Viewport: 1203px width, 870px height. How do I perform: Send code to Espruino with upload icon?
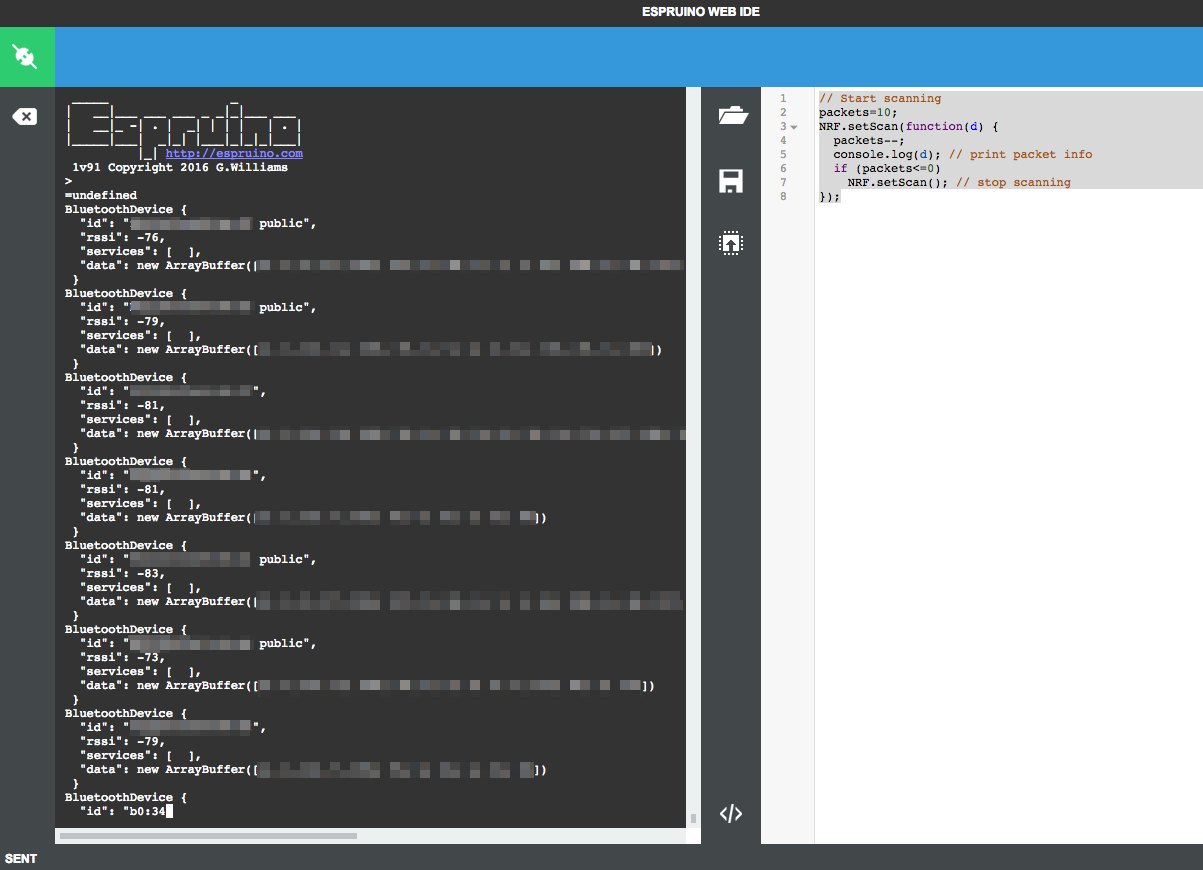pyautogui.click(x=731, y=243)
